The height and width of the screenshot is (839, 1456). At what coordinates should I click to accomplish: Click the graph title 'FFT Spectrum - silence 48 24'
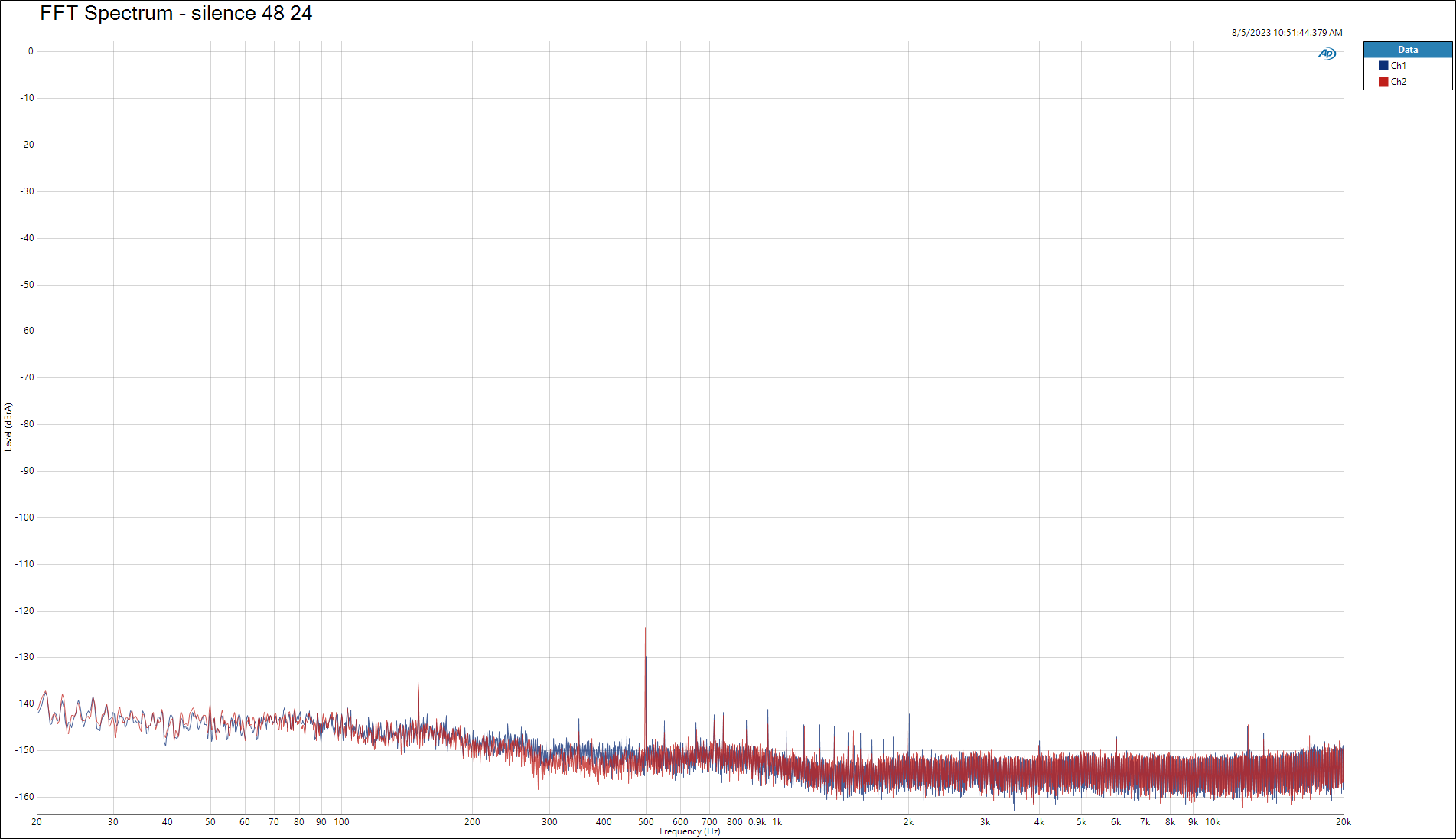[176, 13]
